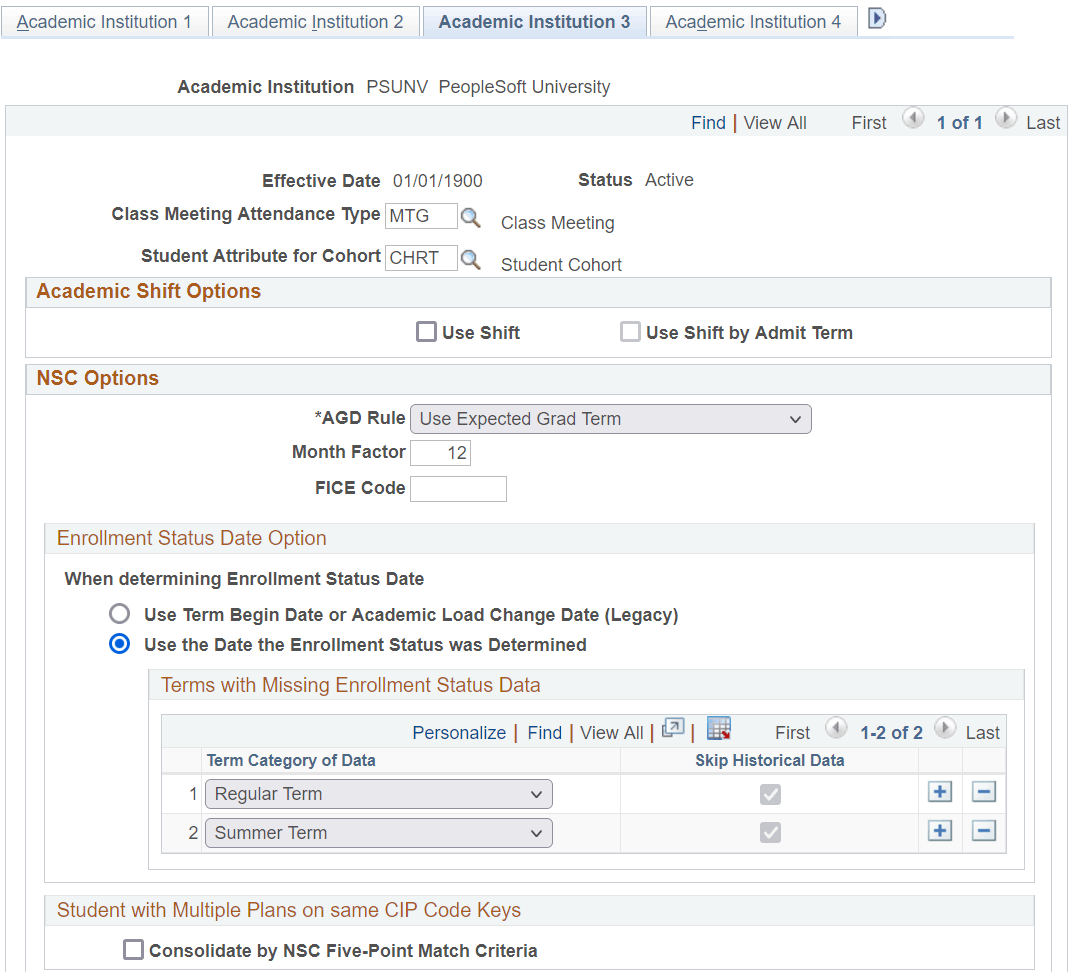Click Find link in the effective date header
The width and height of the screenshot is (1073, 972).
[708, 123]
